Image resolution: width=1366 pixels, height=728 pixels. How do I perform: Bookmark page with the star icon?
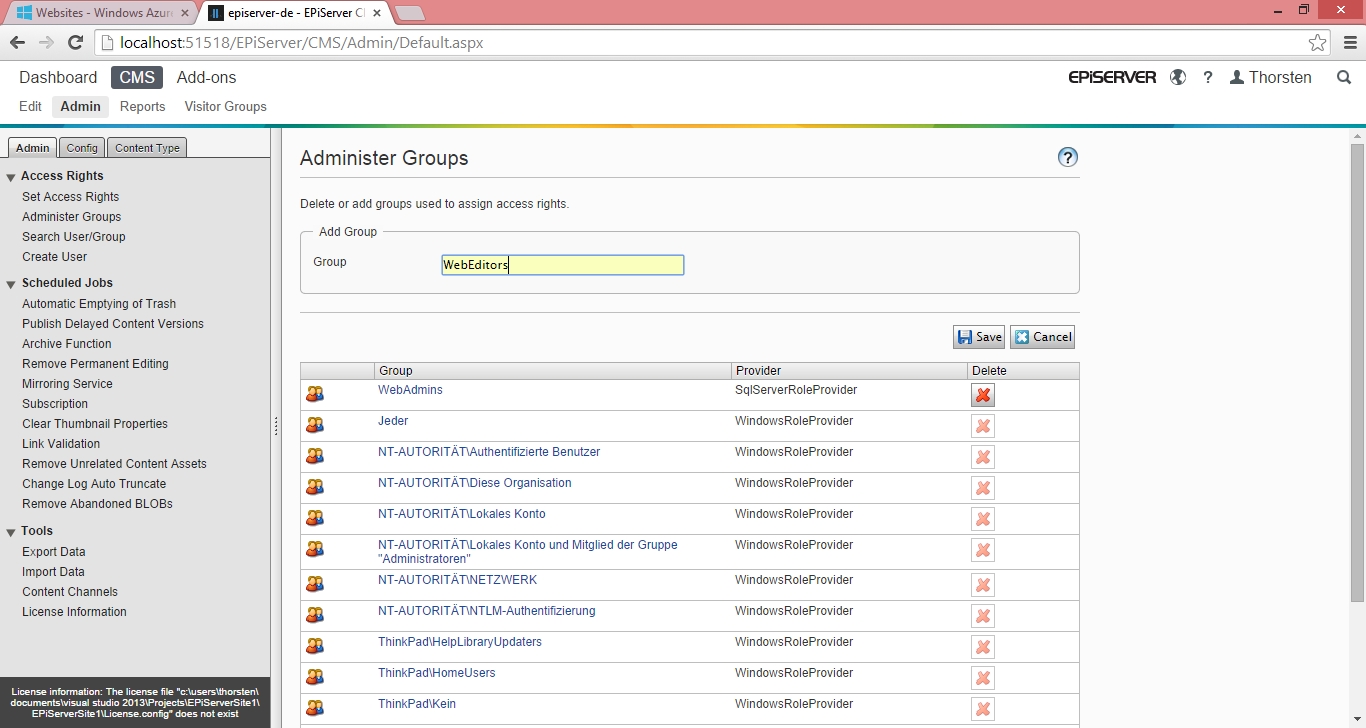coord(1317,43)
